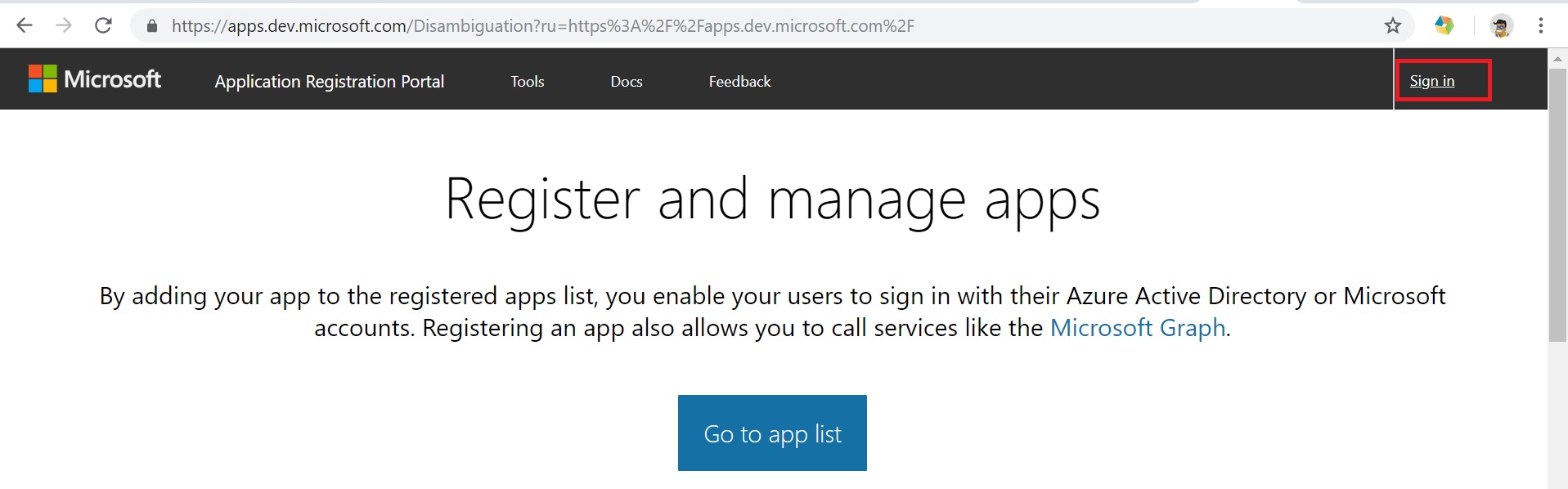Click the scrollbar up arrow
The height and width of the screenshot is (489, 1568).
(1557, 58)
